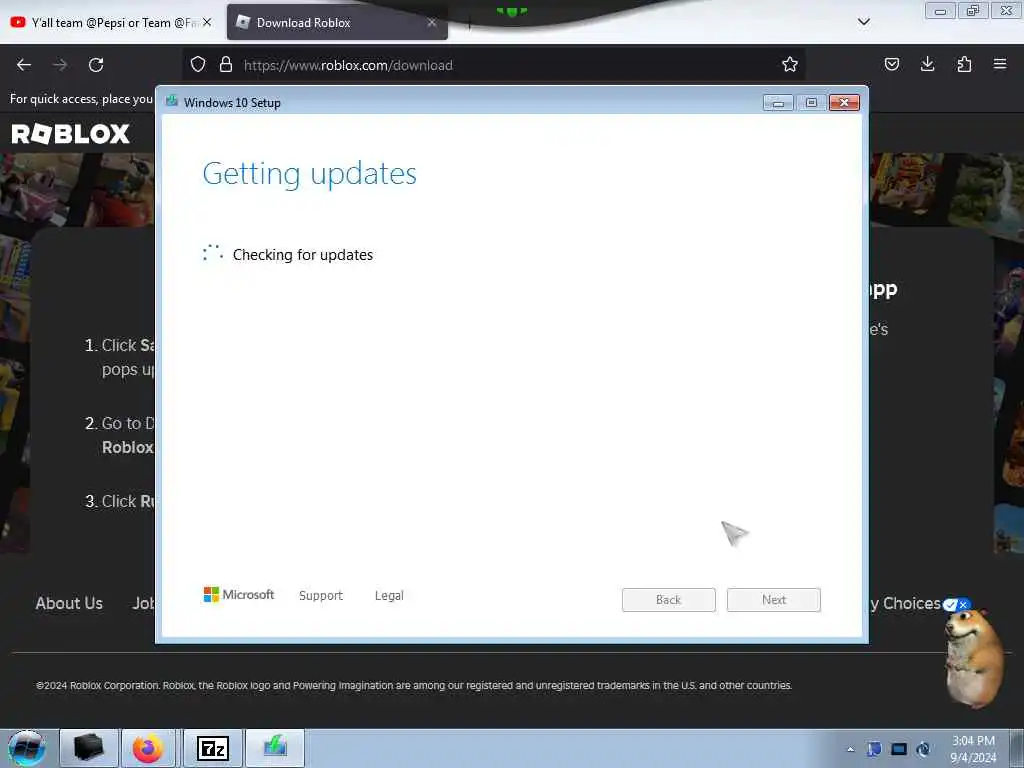Image resolution: width=1024 pixels, height=768 pixels.
Task: Click the Next button in Windows 10 Setup
Action: click(x=774, y=600)
